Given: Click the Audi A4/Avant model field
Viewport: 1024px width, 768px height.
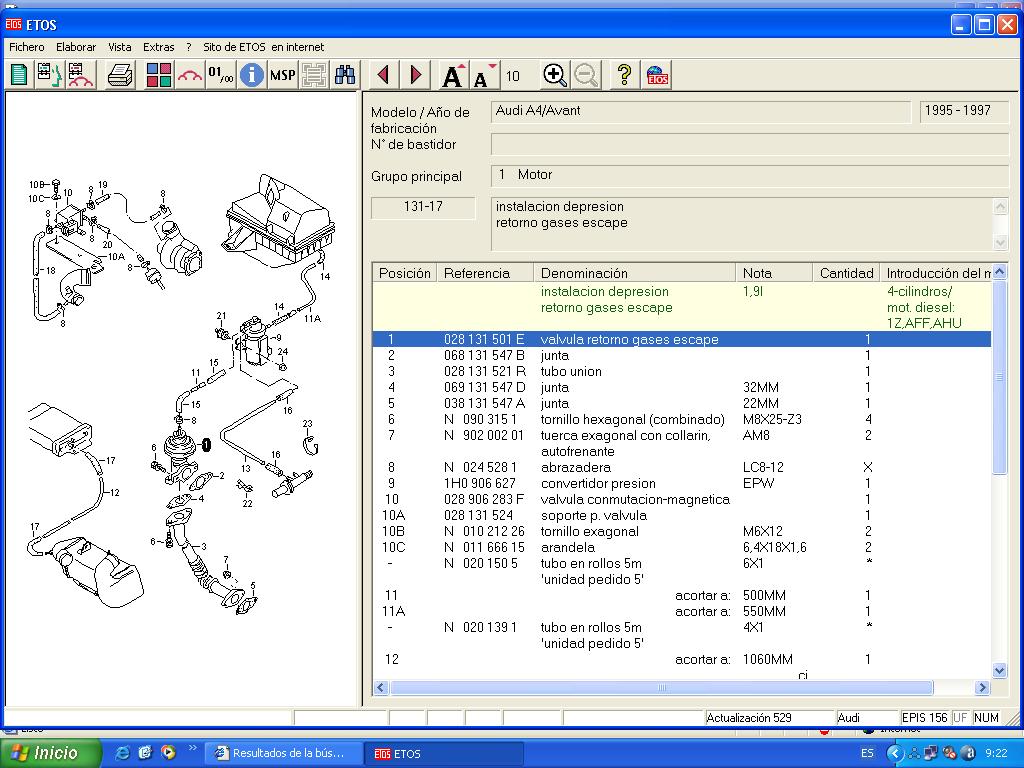Looking at the screenshot, I should pos(701,111).
